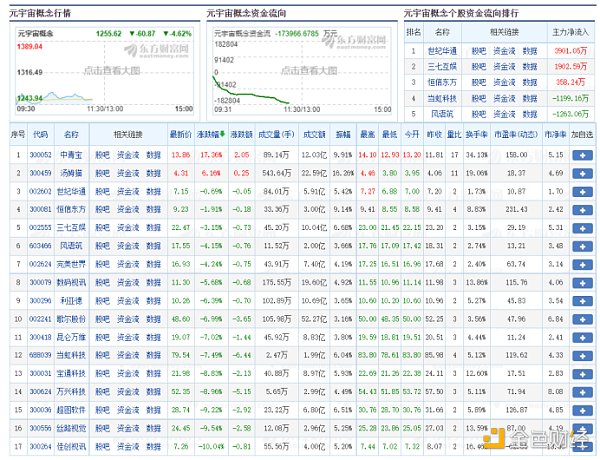Viewport: 600px width, 460px height.
Task: Open stock code 300052 link
Action: [x=40, y=155]
